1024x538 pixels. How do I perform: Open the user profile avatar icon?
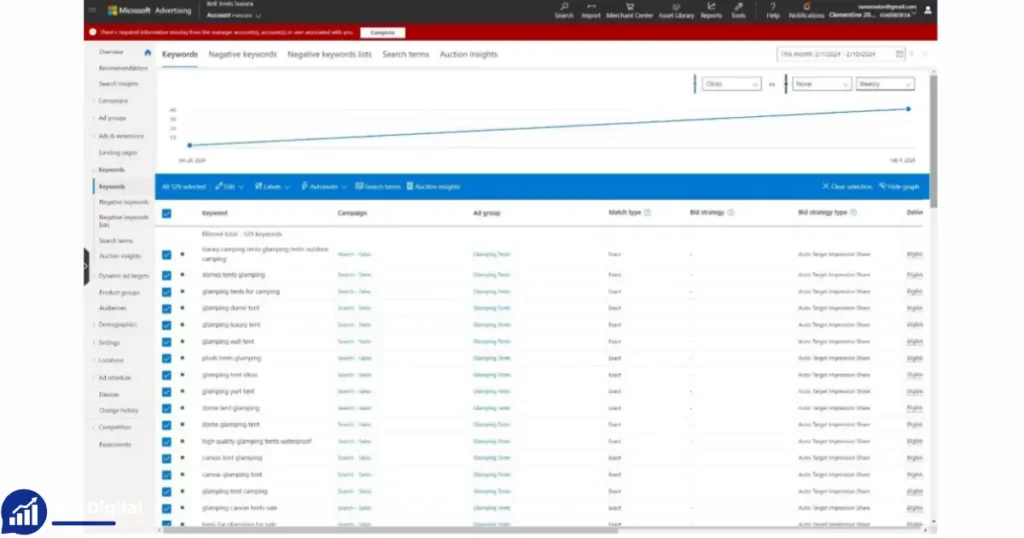click(x=928, y=10)
